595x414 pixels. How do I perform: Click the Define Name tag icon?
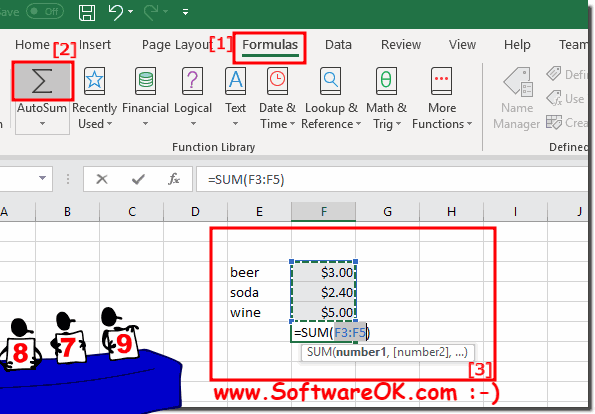tap(554, 74)
